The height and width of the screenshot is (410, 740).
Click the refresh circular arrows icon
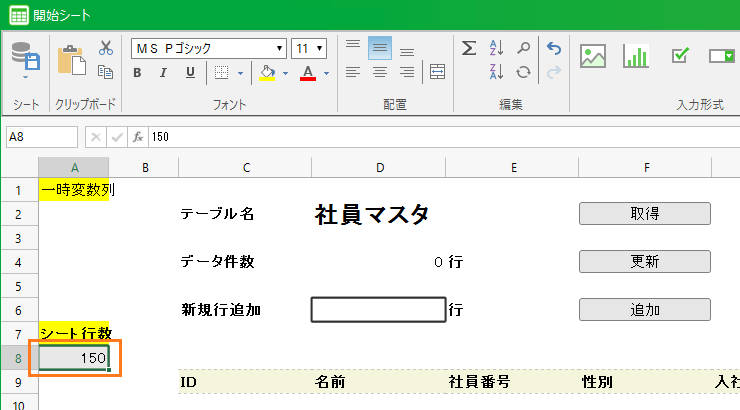click(x=523, y=72)
